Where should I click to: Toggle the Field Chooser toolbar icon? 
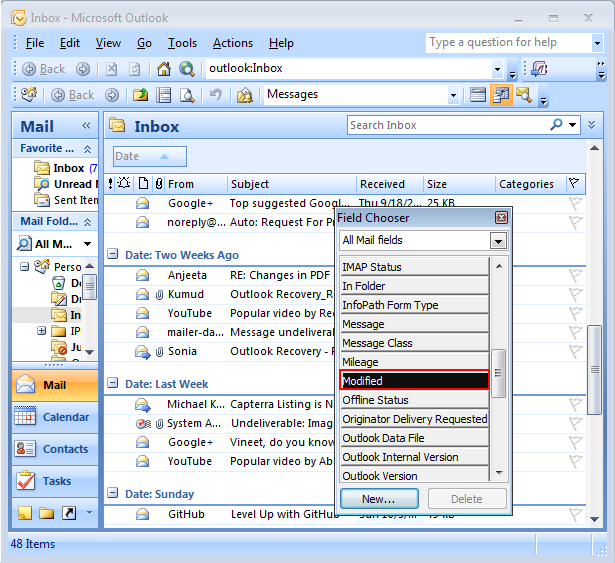[501, 95]
